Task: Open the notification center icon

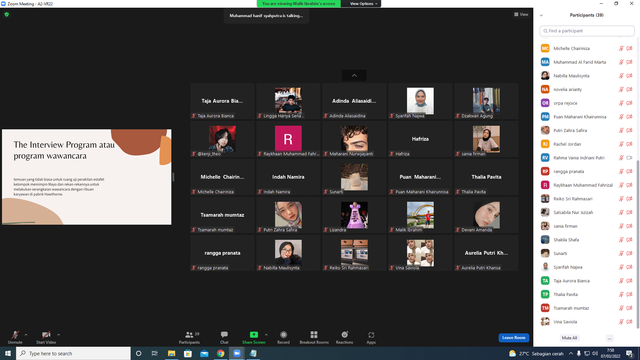Action: pos(629,353)
